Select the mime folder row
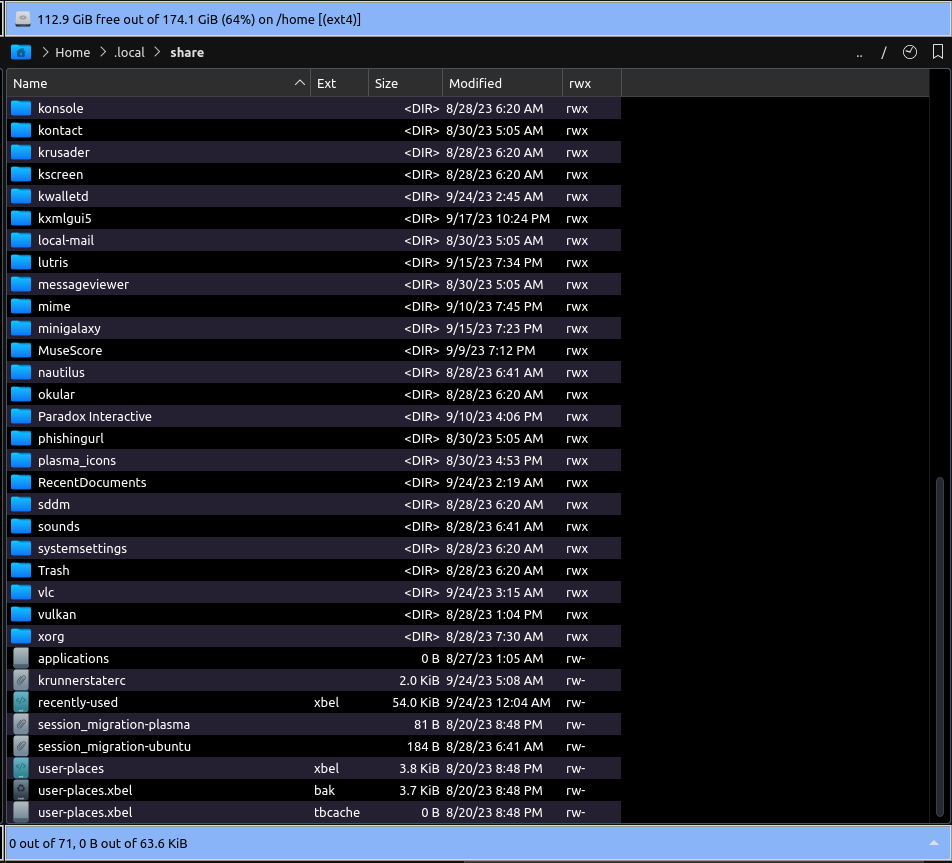This screenshot has height=863, width=952. (x=314, y=306)
